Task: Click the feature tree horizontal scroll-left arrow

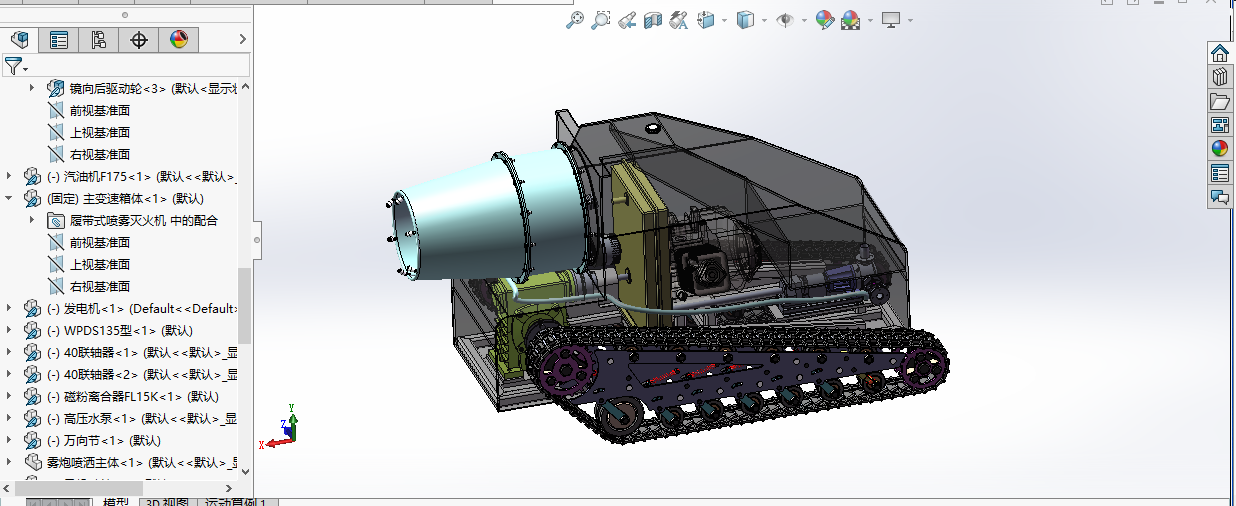Action: coord(7,487)
